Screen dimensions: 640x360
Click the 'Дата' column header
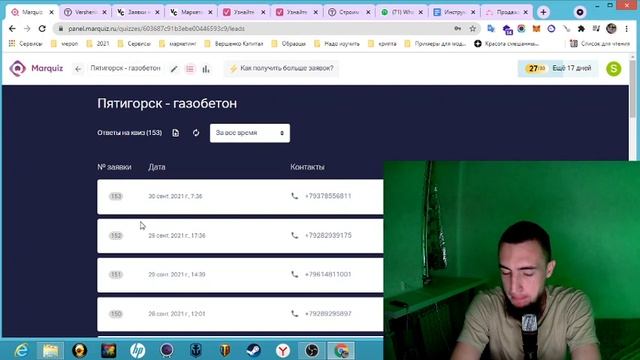[x=157, y=167]
